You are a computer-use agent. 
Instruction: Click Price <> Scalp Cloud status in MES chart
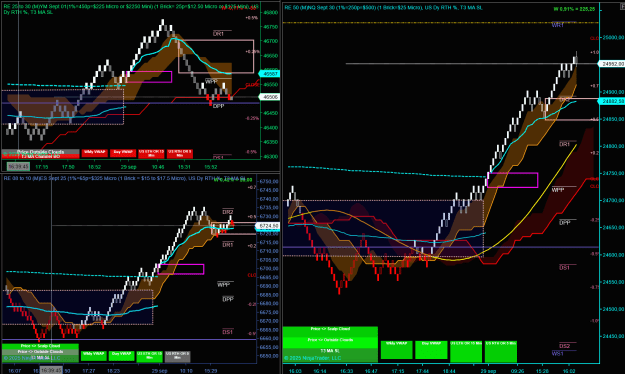[40, 346]
